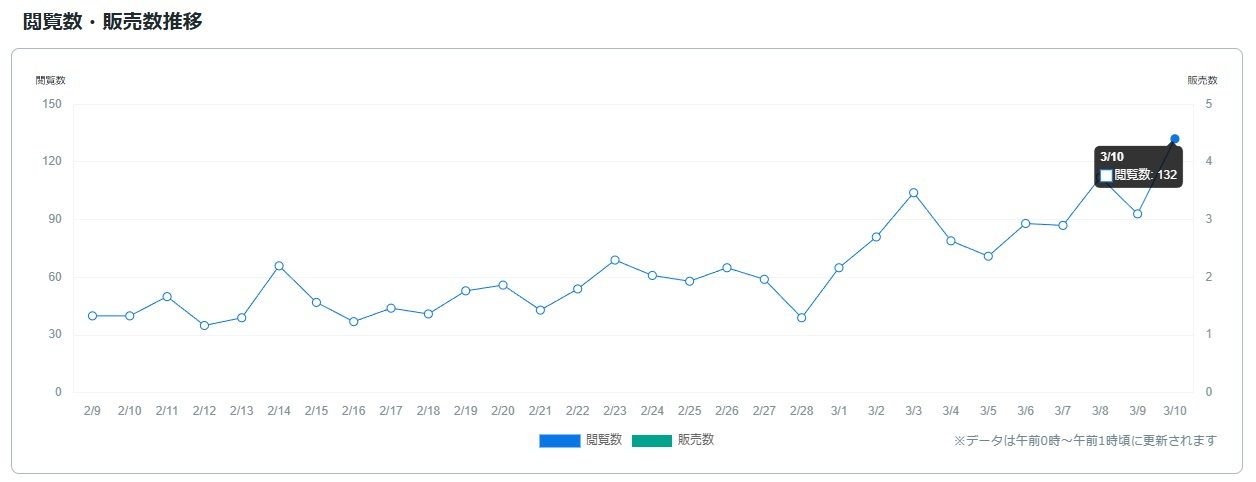This screenshot has height=482, width=1256.
Task: Click the data update note ※データは午前0時
Action: [1085, 440]
